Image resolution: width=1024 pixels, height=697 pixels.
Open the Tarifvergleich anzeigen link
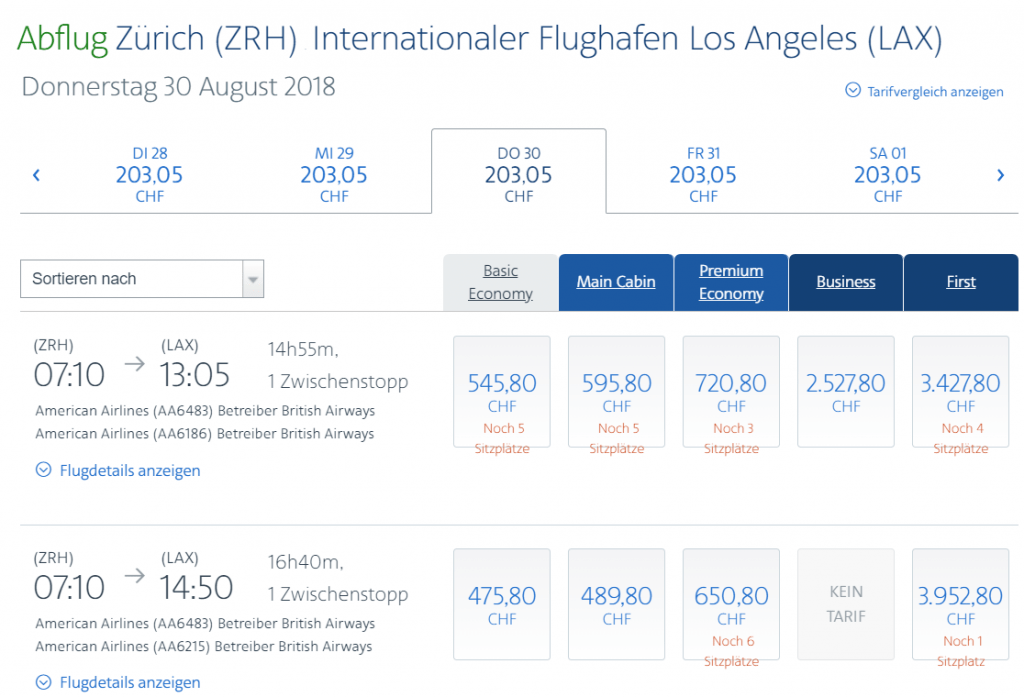(935, 92)
